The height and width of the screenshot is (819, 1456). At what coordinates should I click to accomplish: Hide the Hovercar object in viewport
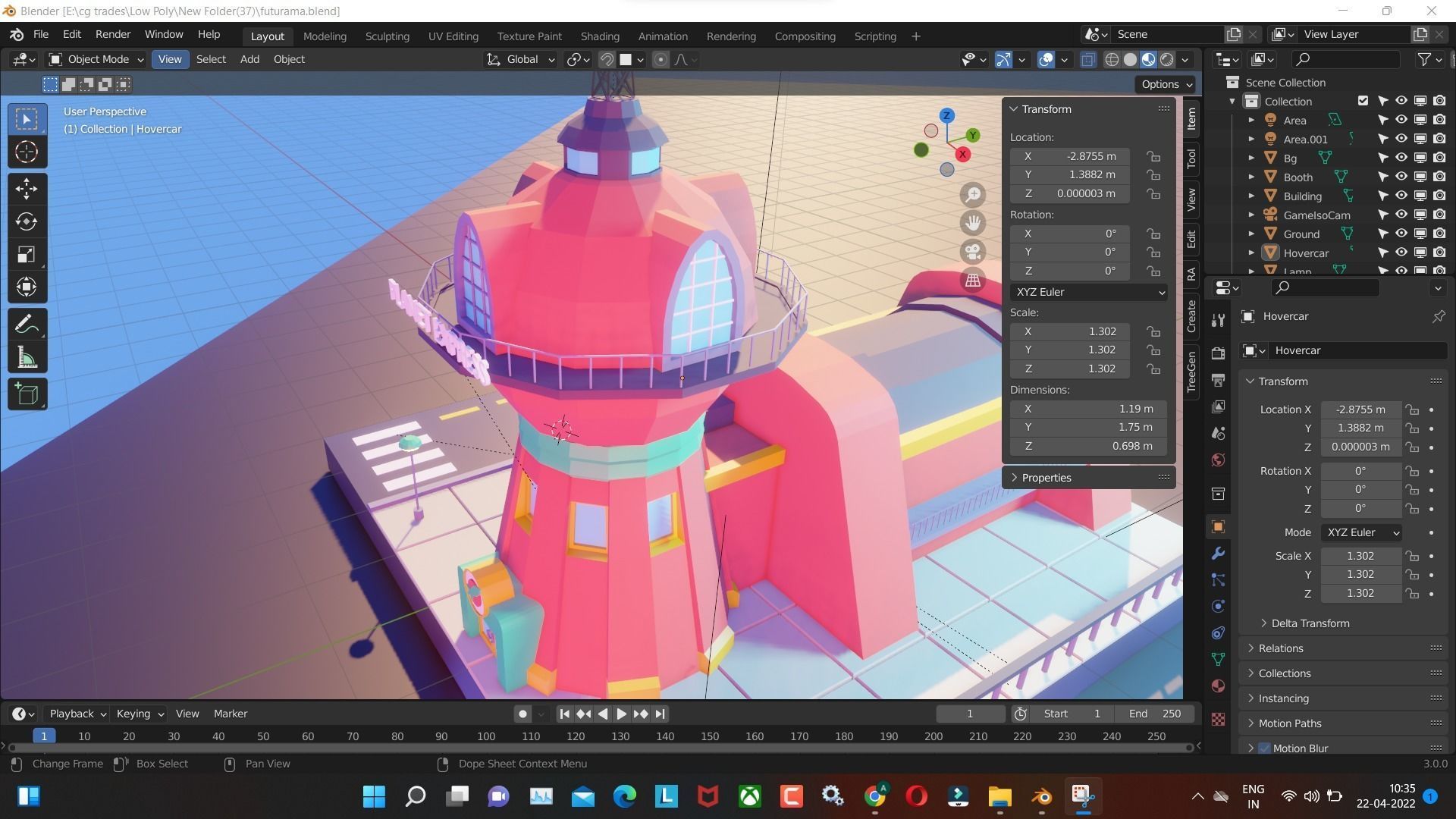(x=1401, y=253)
